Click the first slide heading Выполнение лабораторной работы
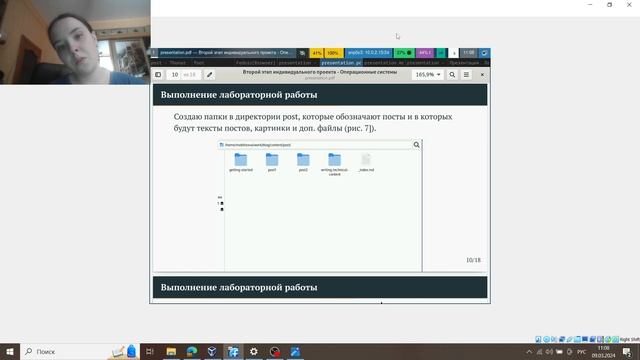Image resolution: width=640 pixels, height=360 pixels. (239, 95)
